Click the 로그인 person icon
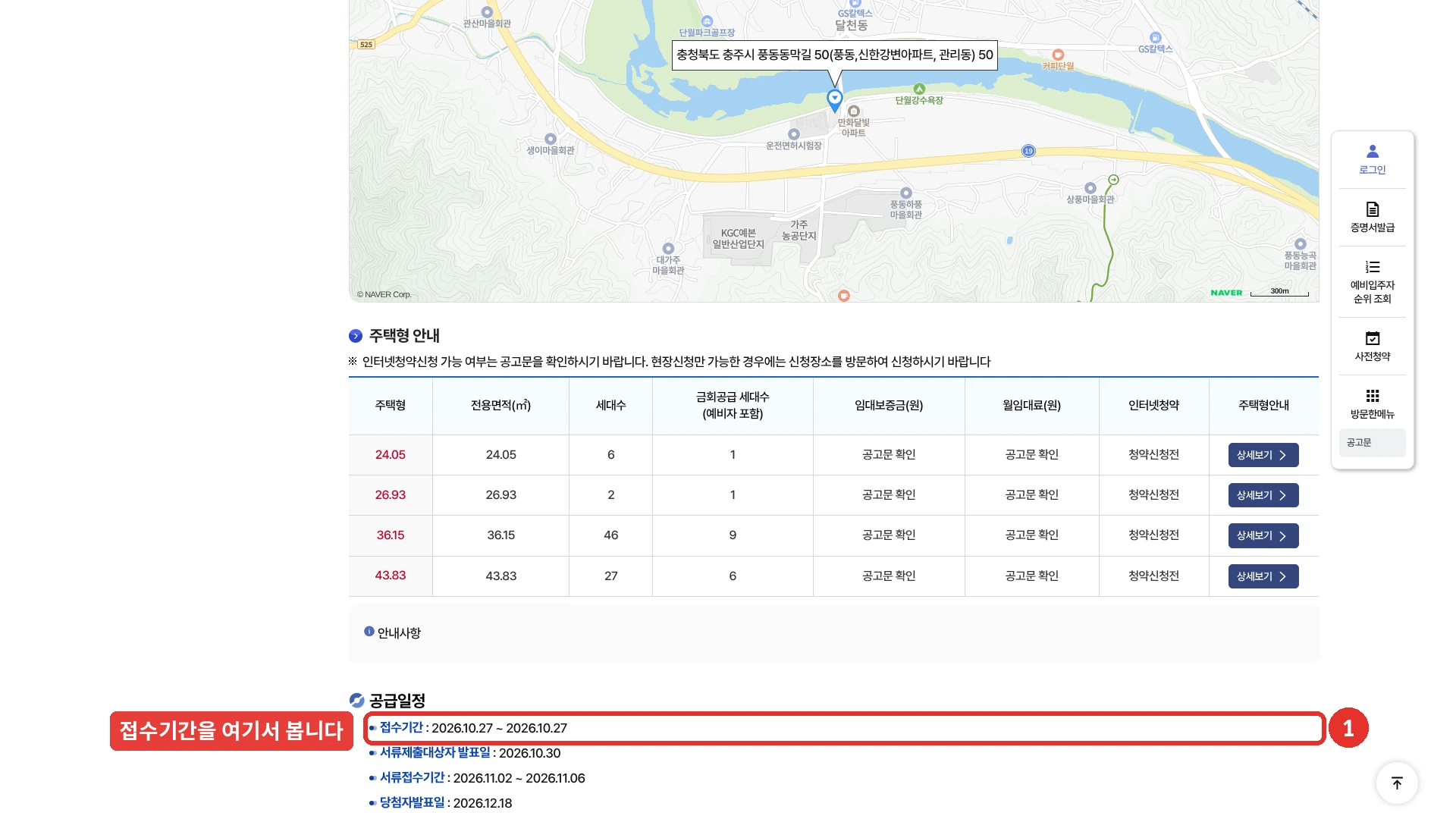Image resolution: width=1456 pixels, height=819 pixels. point(1372,152)
